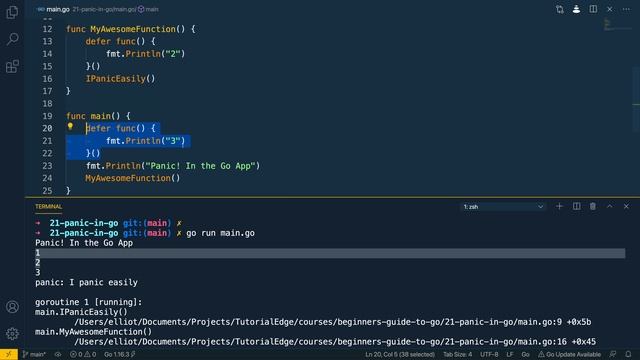Open the Accounts menu

(12, 307)
